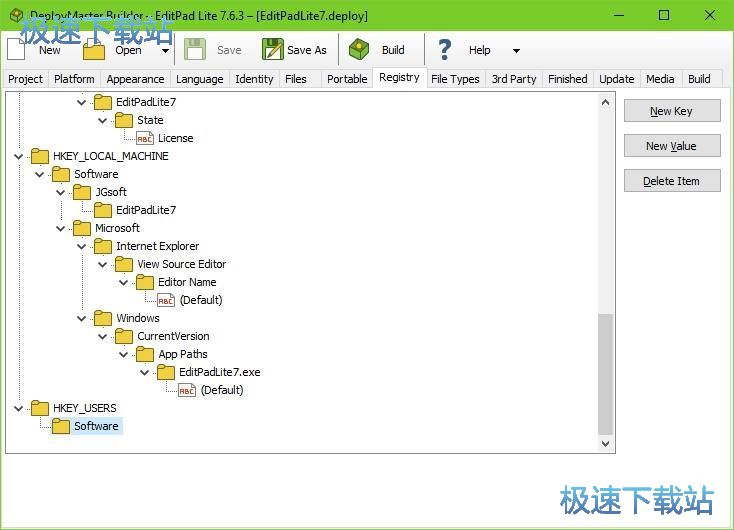Click the CurrentVersion folder icon
Image resolution: width=734 pixels, height=530 pixels.
pyautogui.click(x=124, y=336)
